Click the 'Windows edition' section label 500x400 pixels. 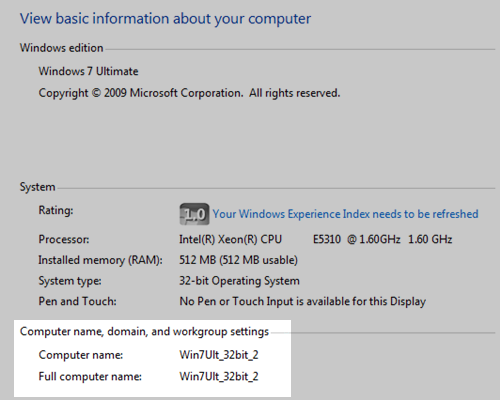pyautogui.click(x=61, y=48)
